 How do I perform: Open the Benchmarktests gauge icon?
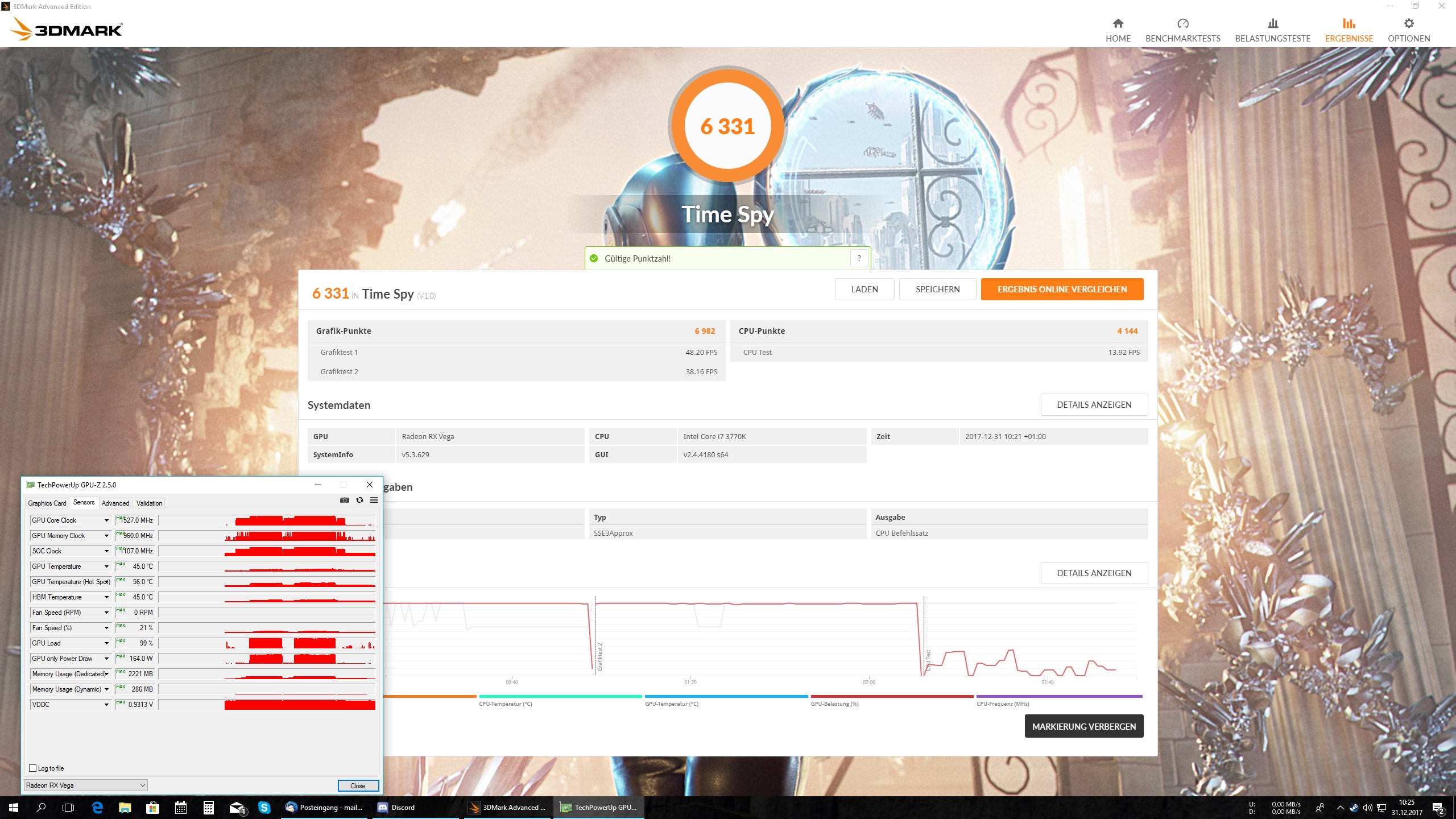(x=1182, y=24)
